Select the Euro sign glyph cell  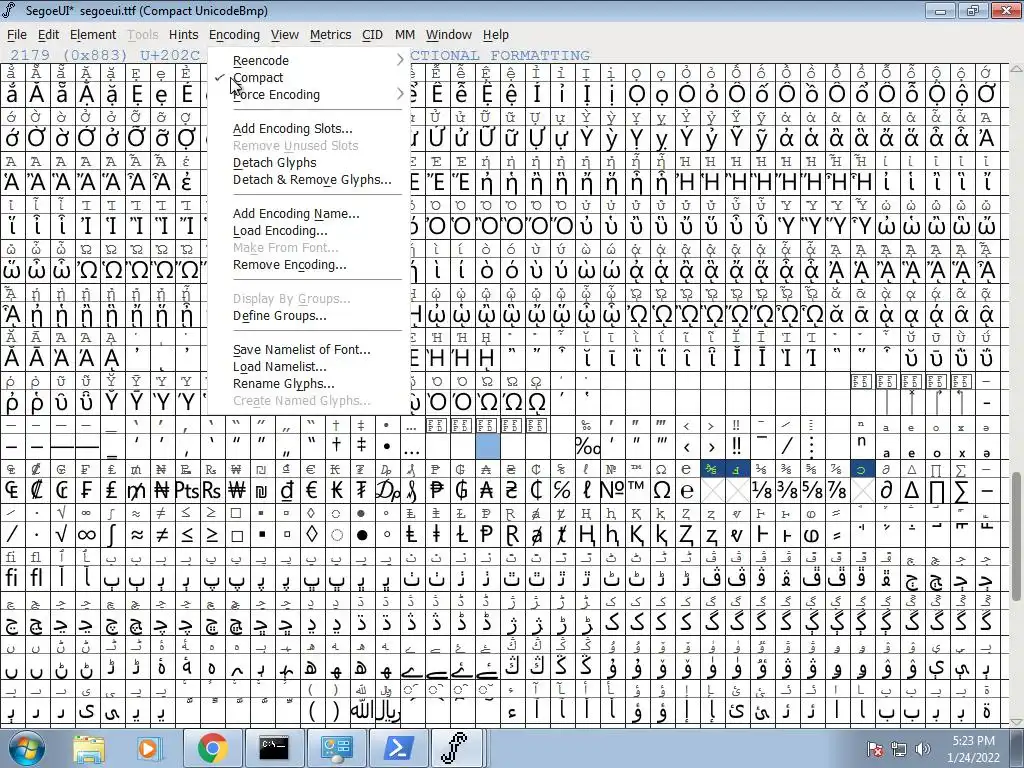coord(312,490)
